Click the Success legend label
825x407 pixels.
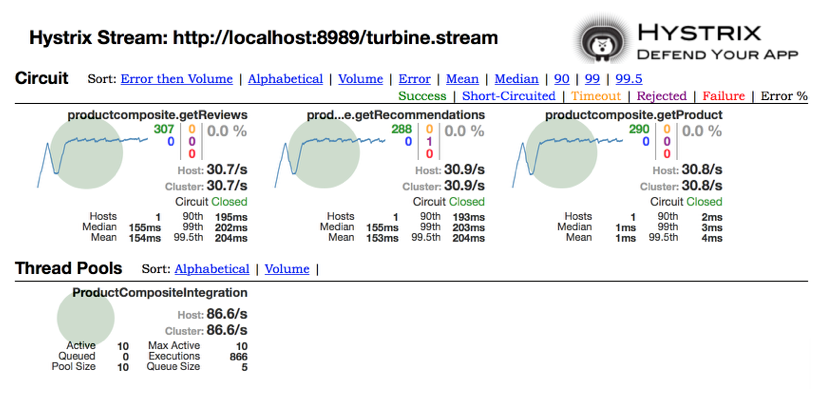(x=422, y=96)
